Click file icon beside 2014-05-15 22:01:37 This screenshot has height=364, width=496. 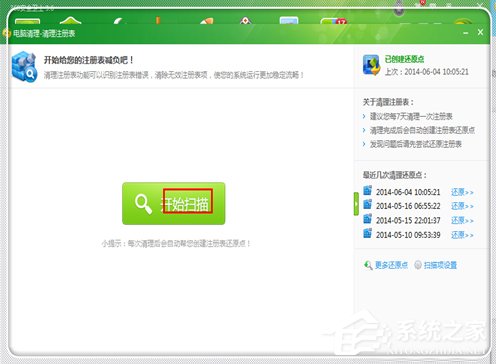pos(367,219)
